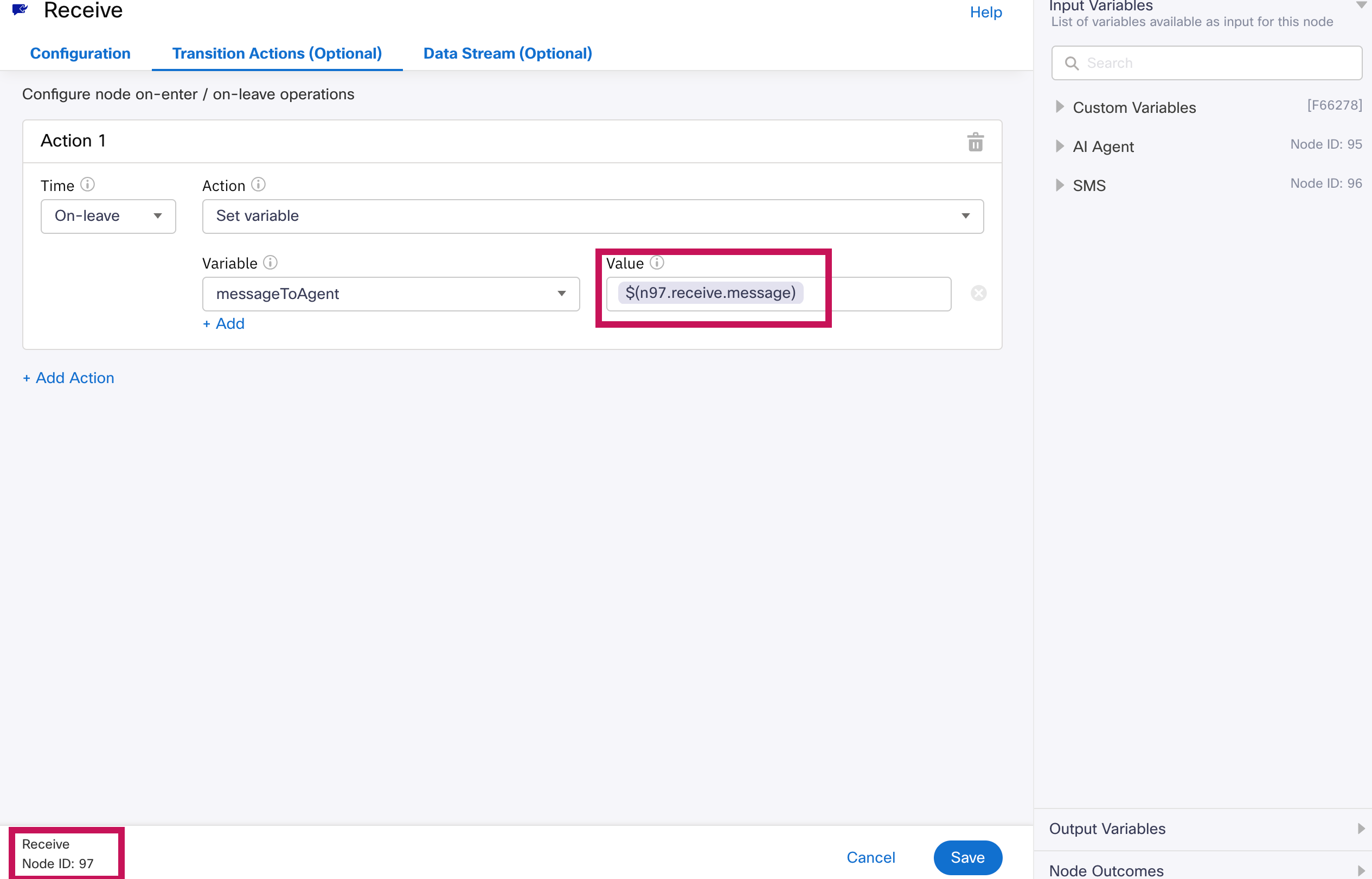
Task: Cancel the node changes
Action: pos(870,857)
